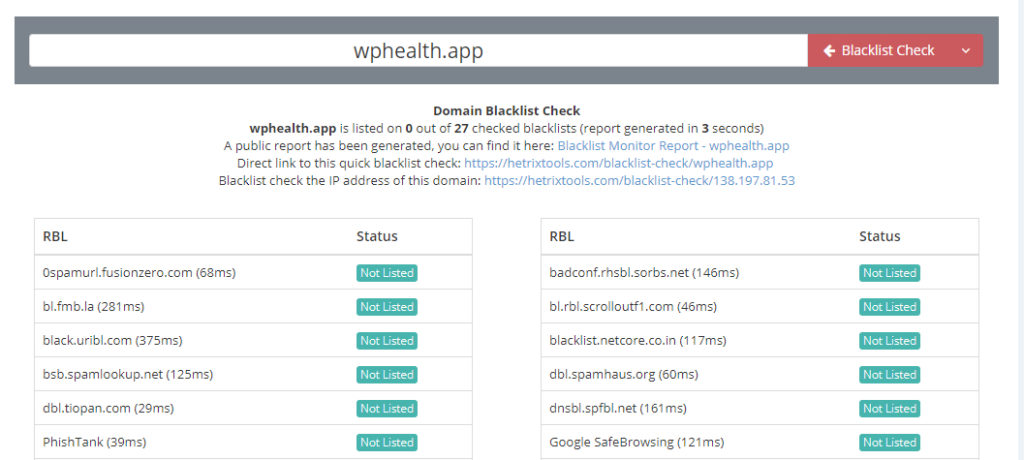Select the bsb.spamlookup.net row entry
The image size is (1024, 460).
(253, 374)
